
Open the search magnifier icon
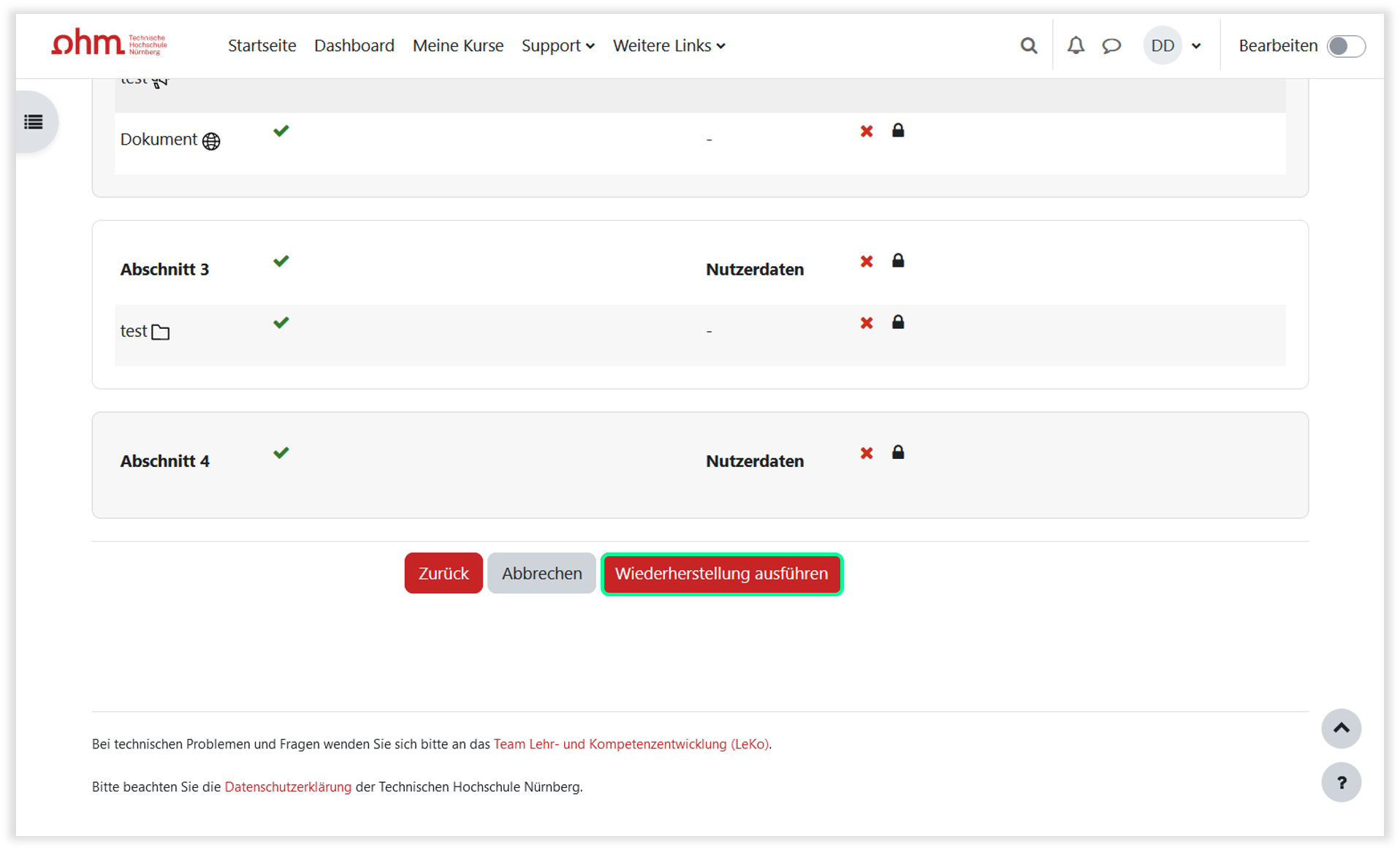(1028, 46)
